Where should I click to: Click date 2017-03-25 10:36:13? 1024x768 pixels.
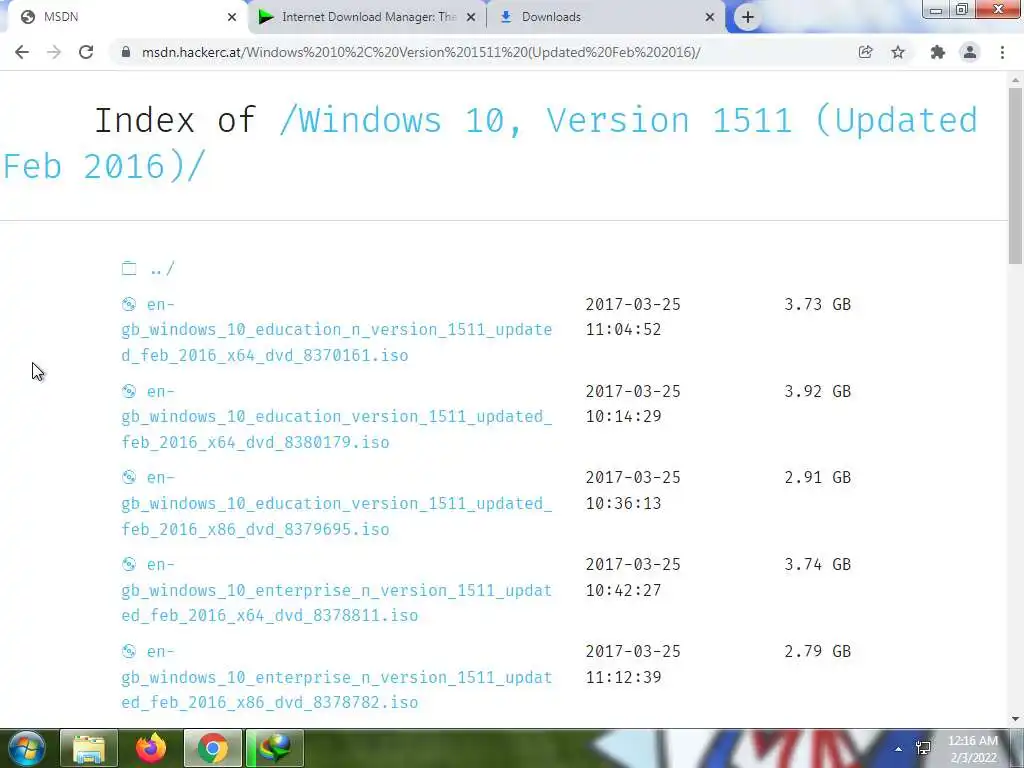tap(633, 490)
